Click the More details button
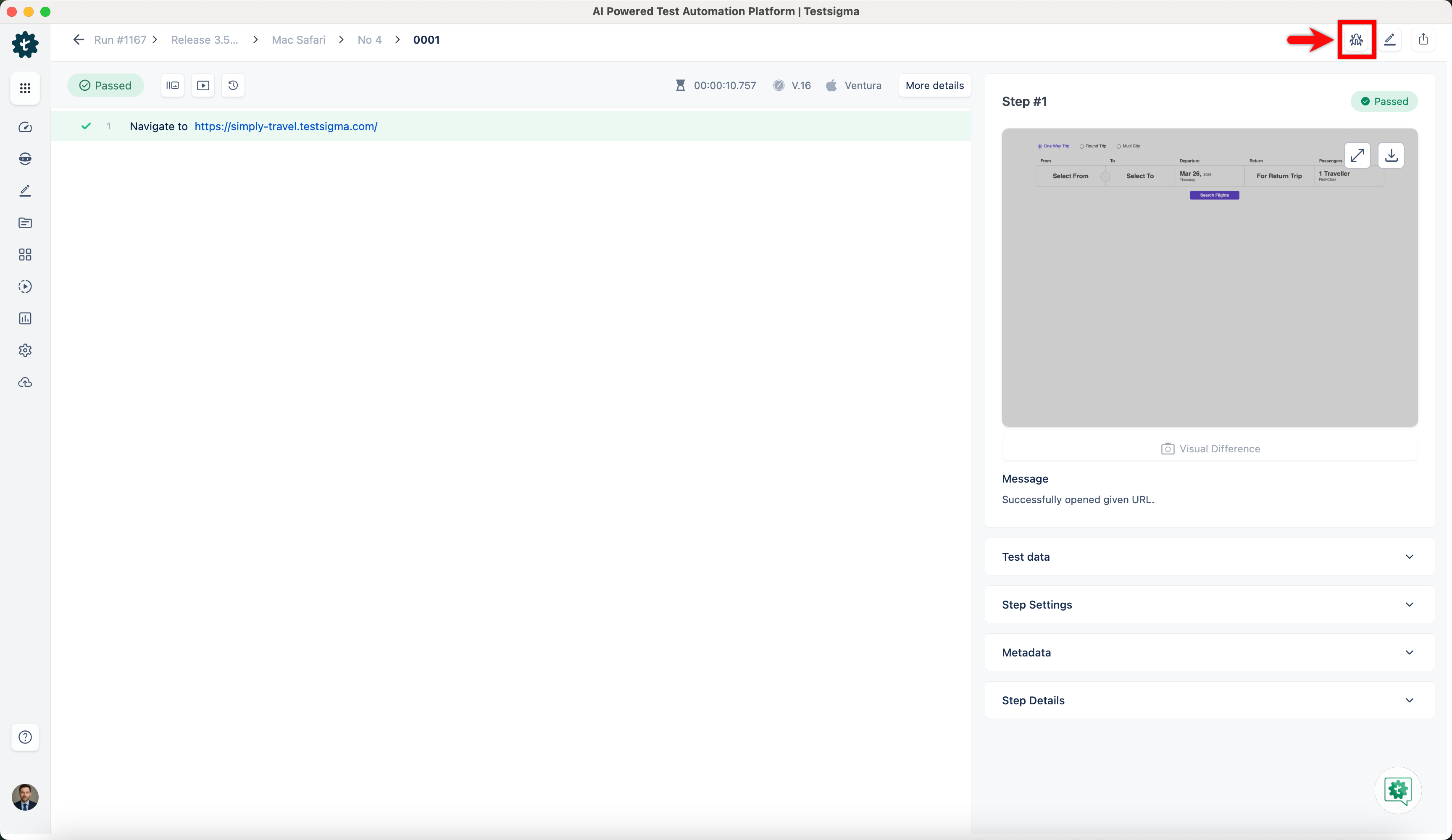Image resolution: width=1452 pixels, height=840 pixels. click(x=934, y=85)
